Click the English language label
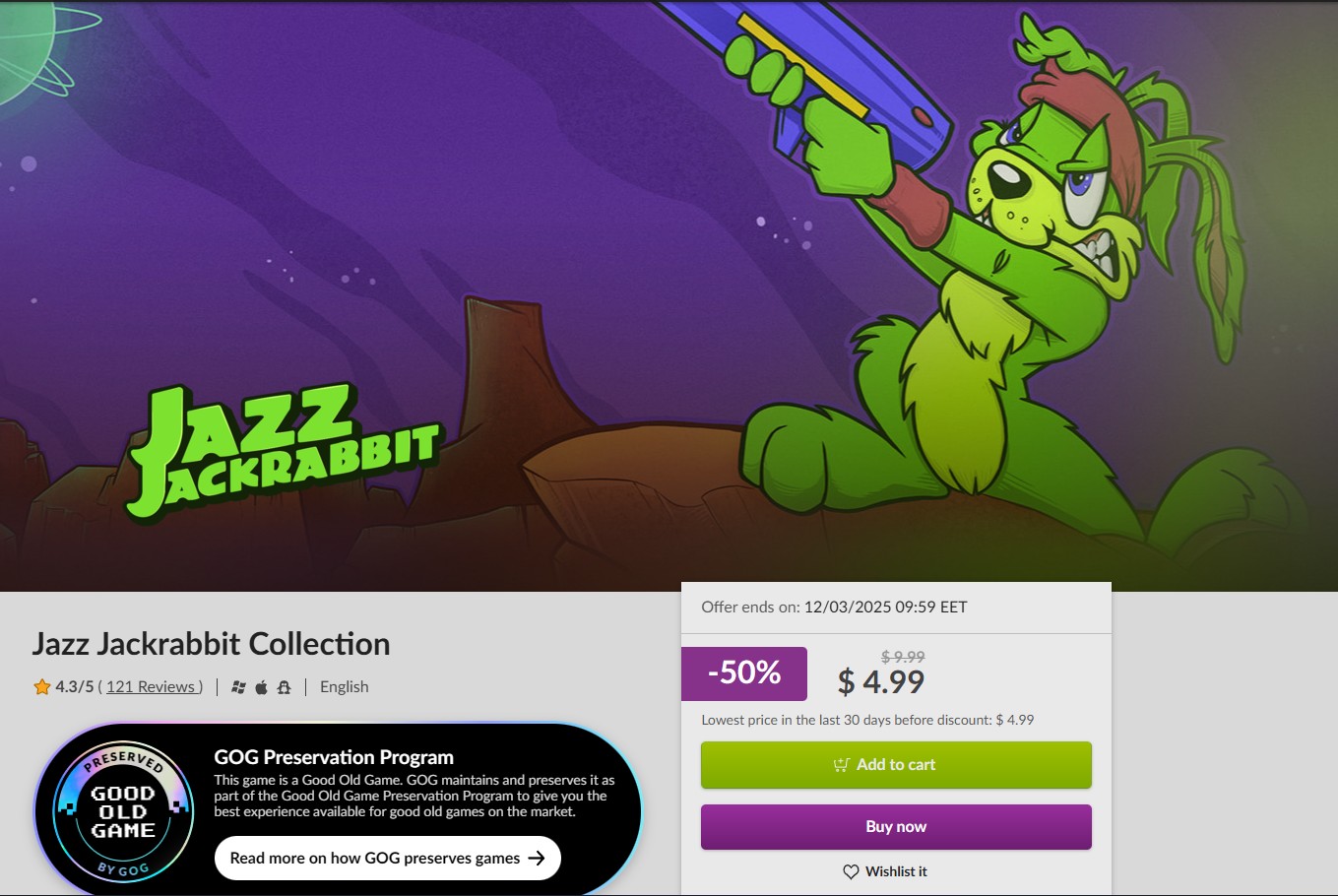 (x=345, y=687)
